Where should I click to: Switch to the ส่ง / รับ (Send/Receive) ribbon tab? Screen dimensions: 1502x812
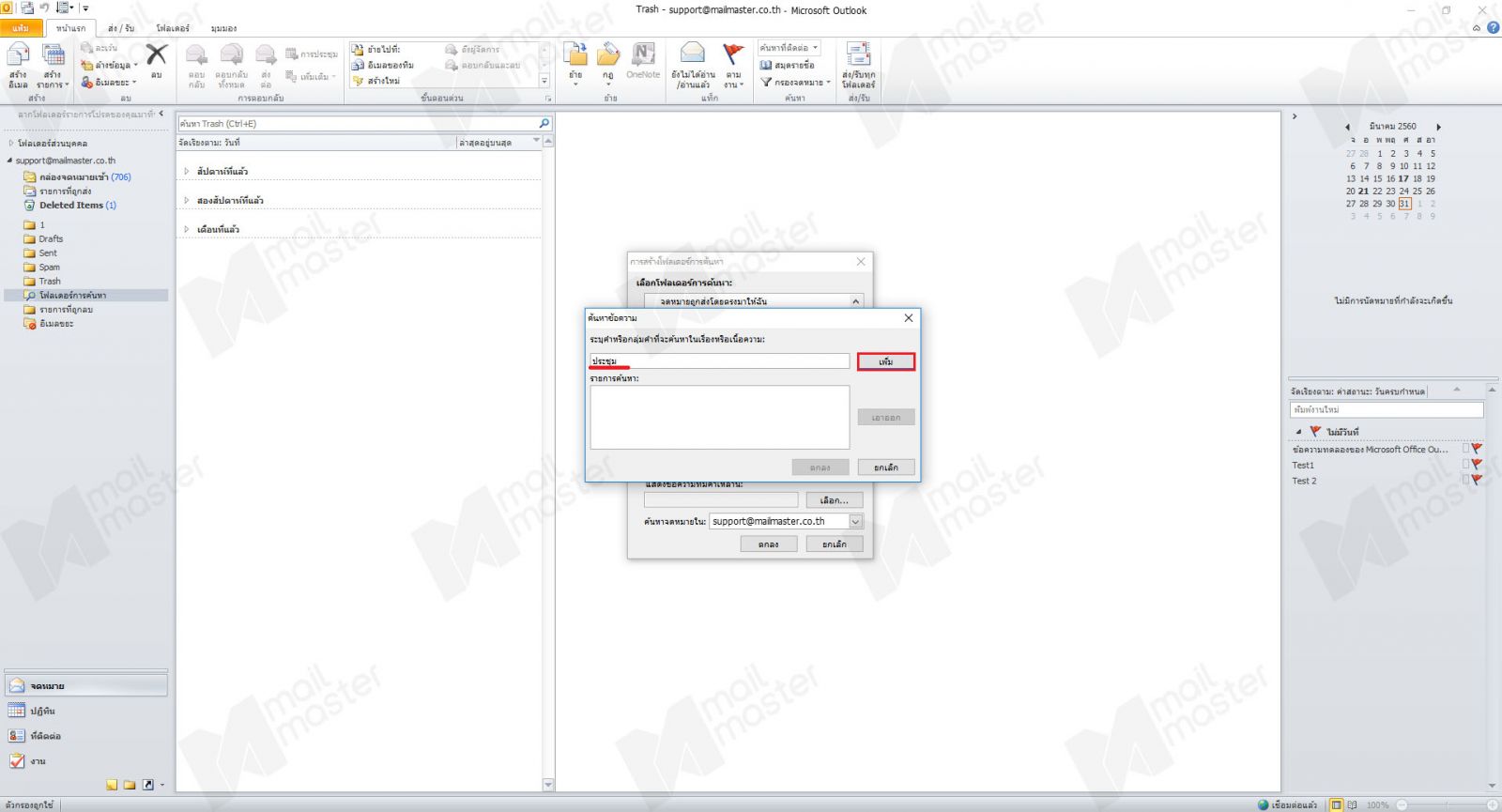click(x=121, y=28)
